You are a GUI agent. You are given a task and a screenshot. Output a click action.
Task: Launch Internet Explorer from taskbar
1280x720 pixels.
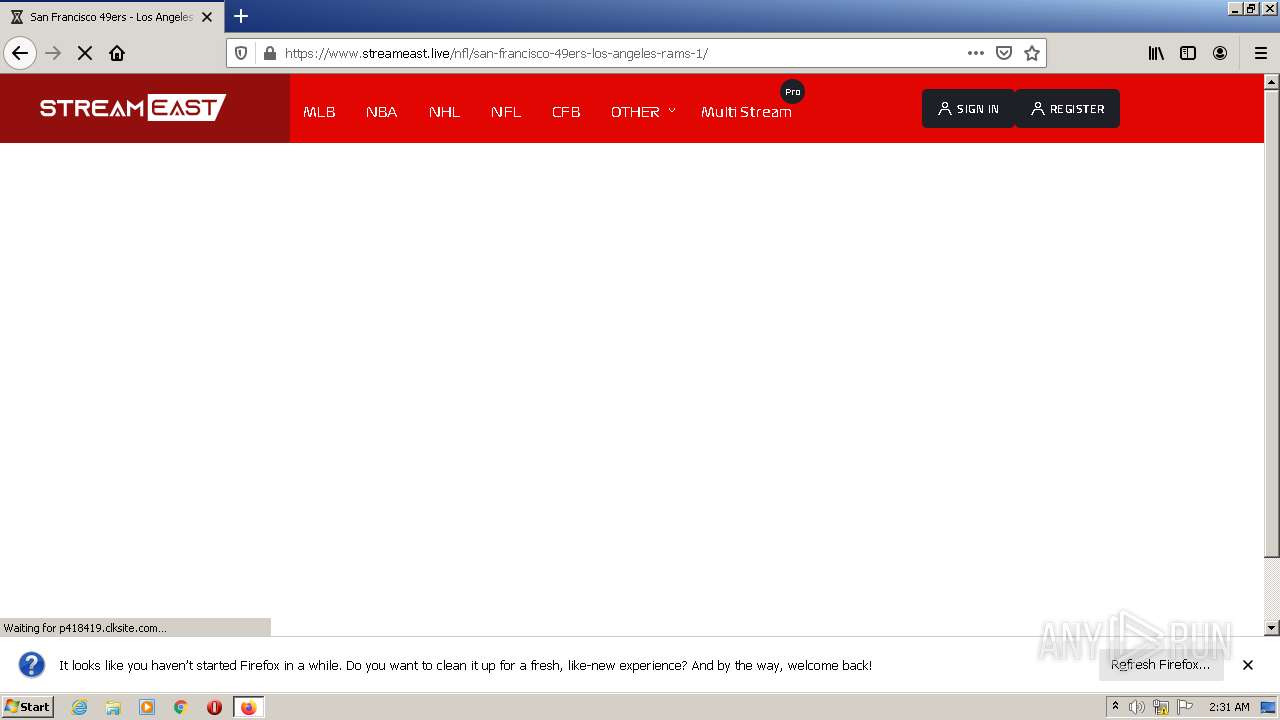click(x=79, y=707)
